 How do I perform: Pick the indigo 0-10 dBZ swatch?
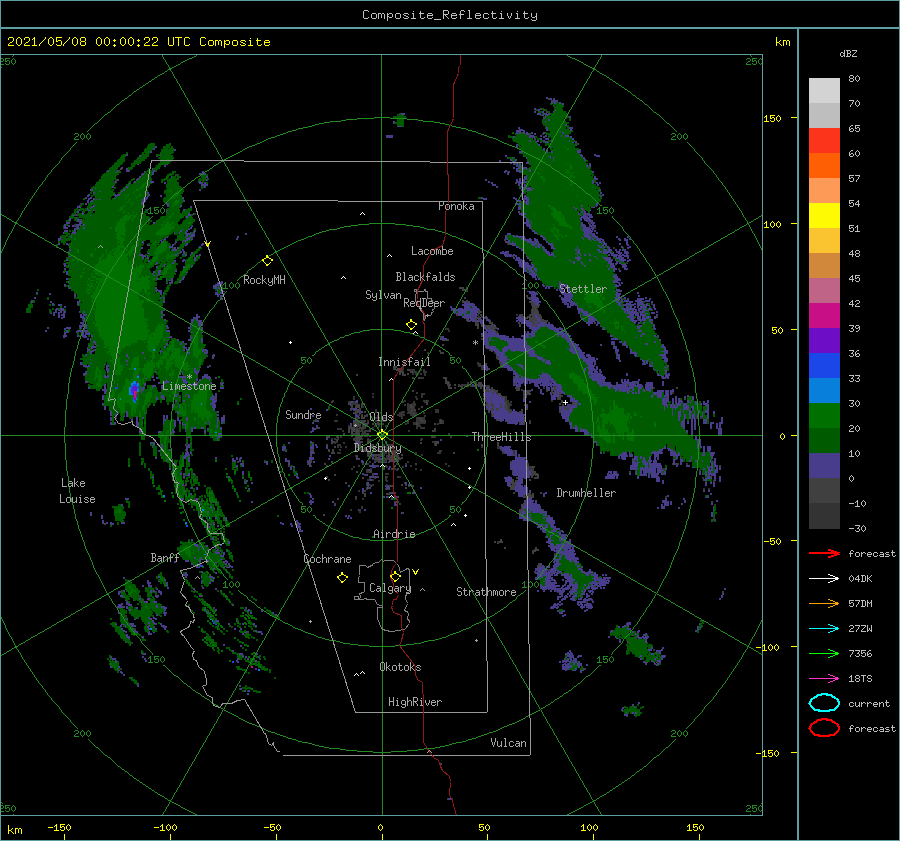click(824, 466)
